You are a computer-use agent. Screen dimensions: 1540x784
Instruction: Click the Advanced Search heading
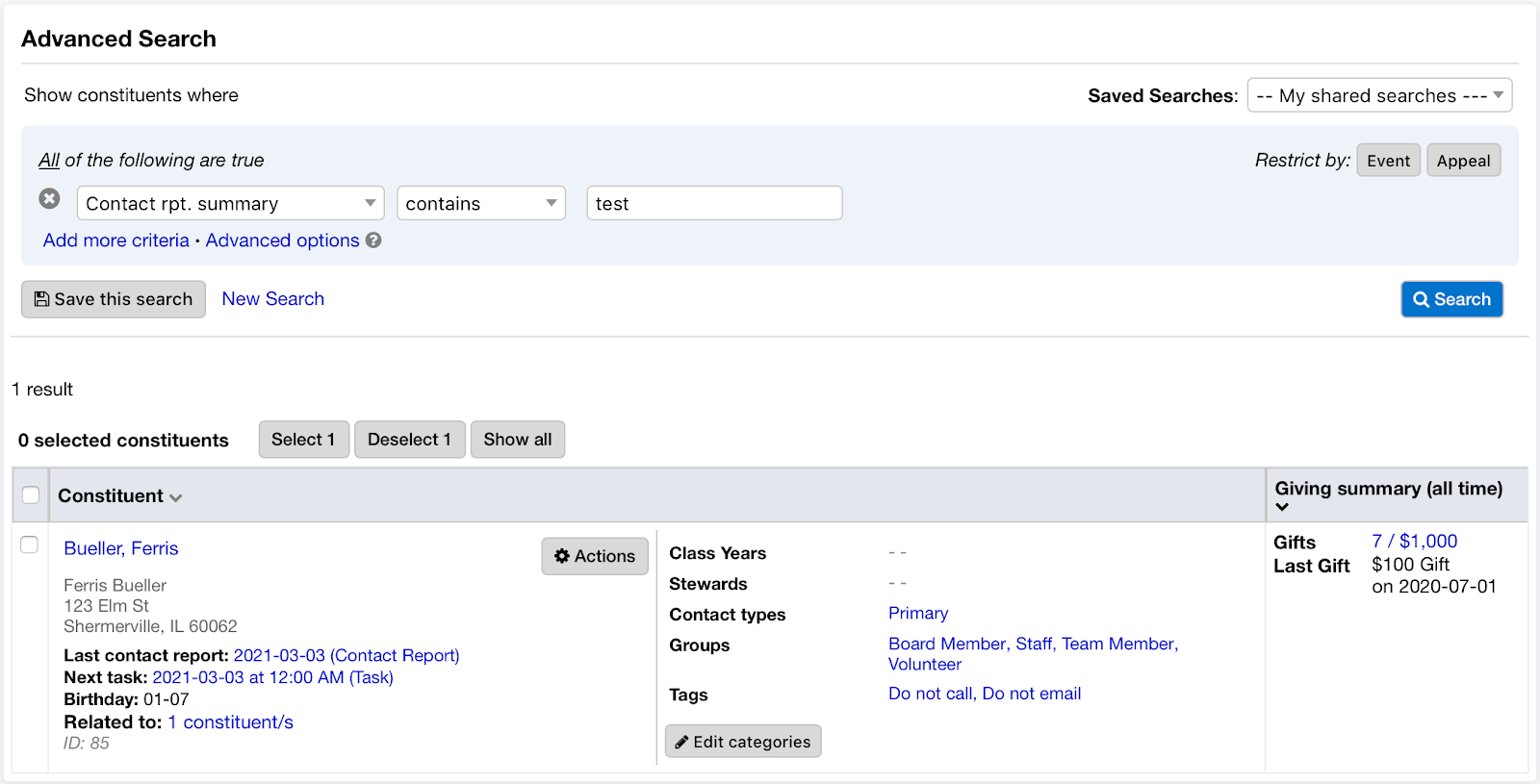pos(118,38)
